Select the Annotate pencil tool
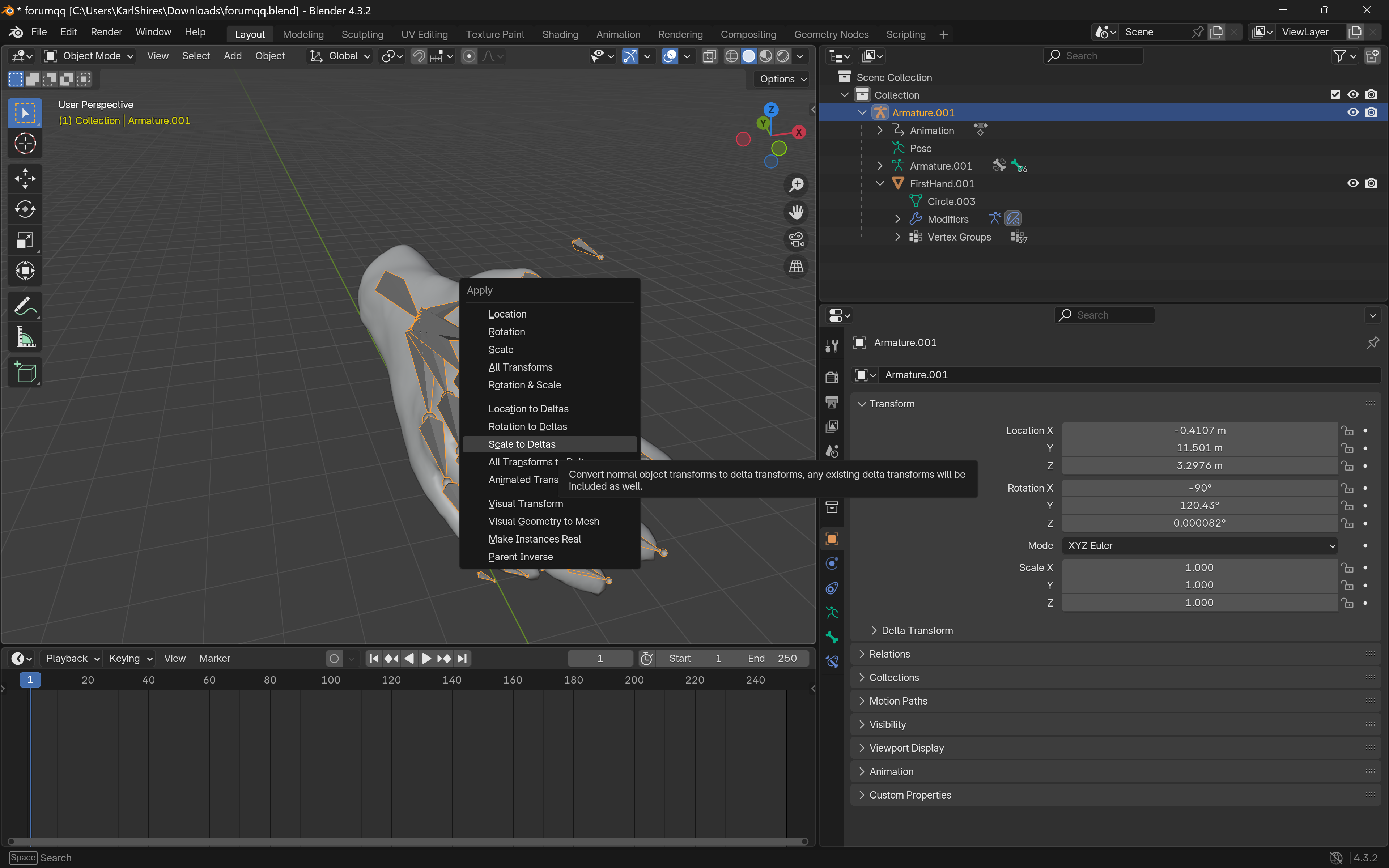This screenshot has width=1389, height=868. click(x=25, y=306)
